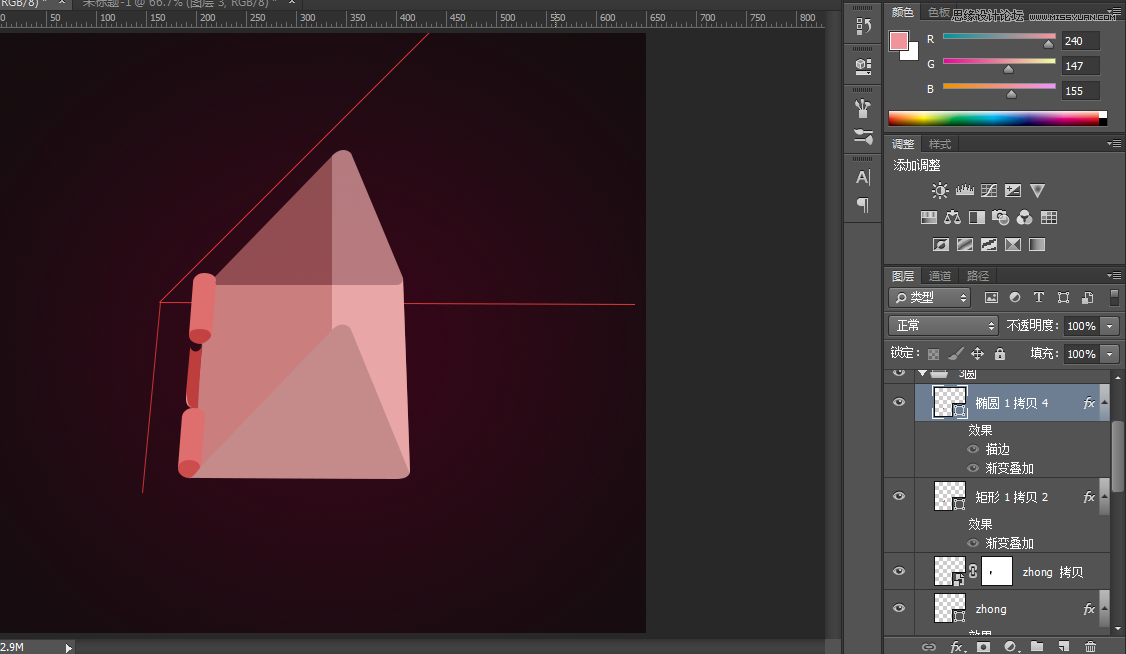Add a layer mask

tap(983, 647)
